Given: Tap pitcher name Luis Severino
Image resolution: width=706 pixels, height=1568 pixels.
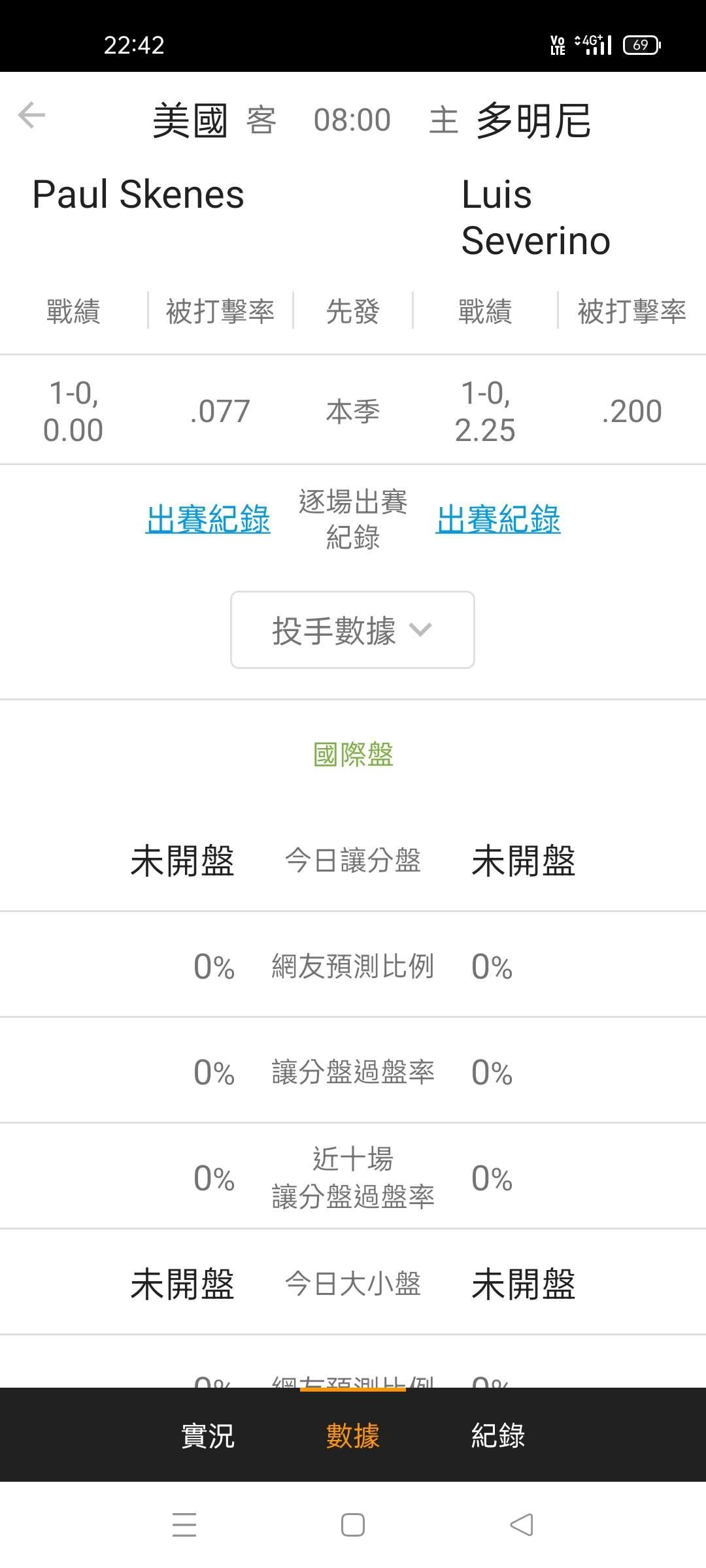Looking at the screenshot, I should (x=535, y=218).
